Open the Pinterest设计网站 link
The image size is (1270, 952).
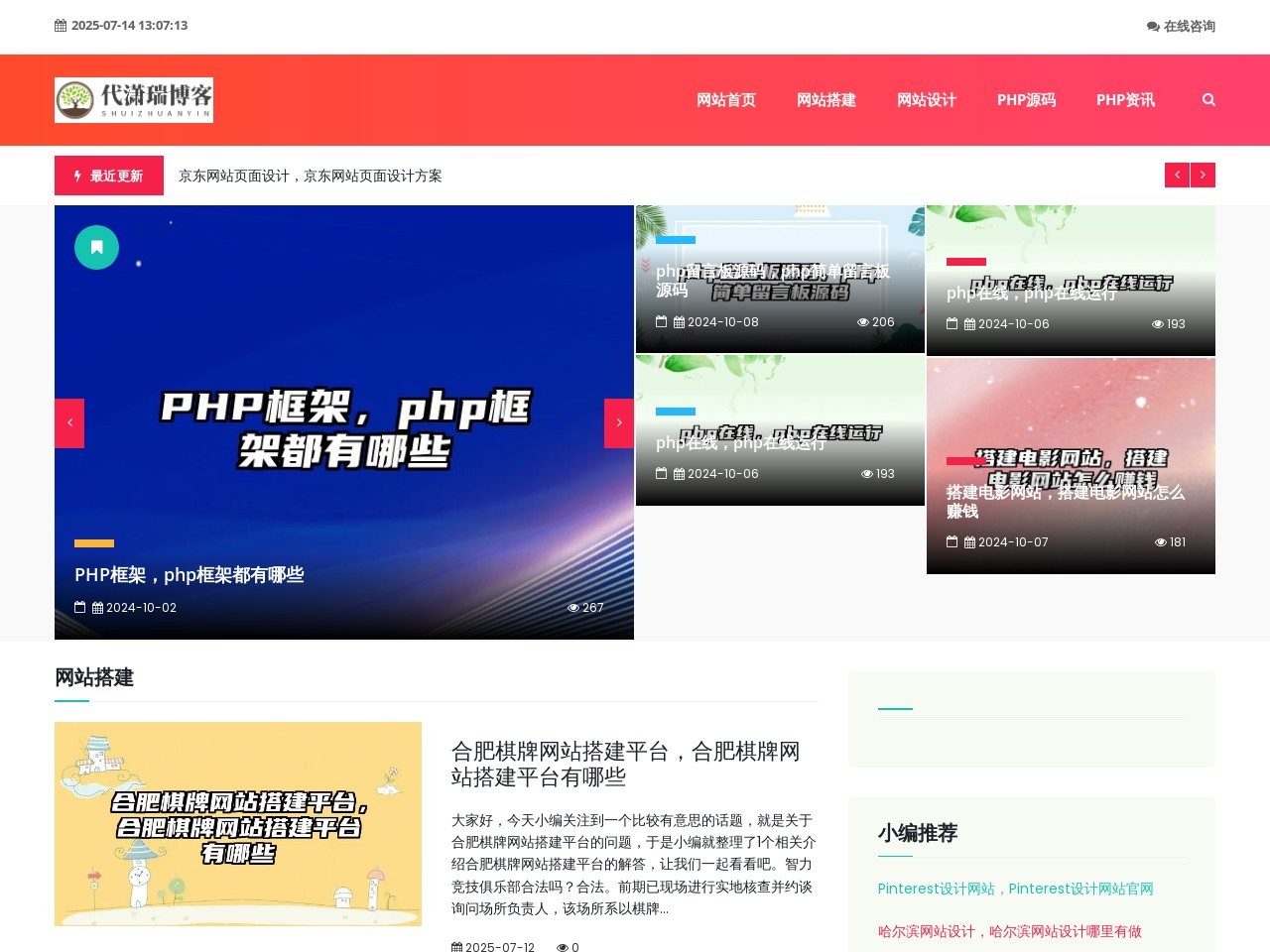click(x=1014, y=889)
